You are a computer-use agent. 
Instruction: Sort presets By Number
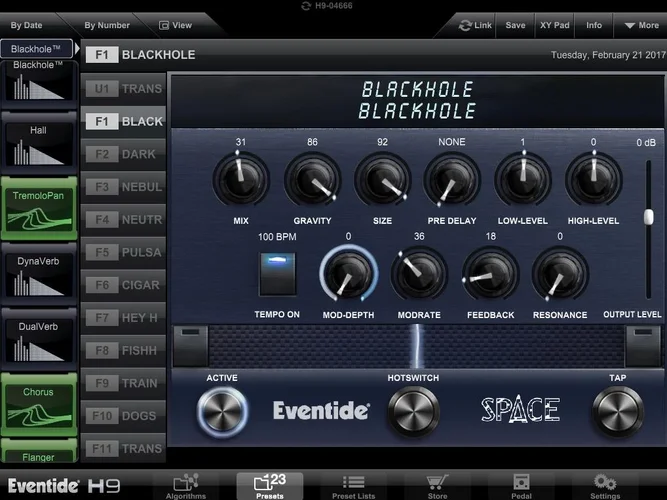[107, 25]
